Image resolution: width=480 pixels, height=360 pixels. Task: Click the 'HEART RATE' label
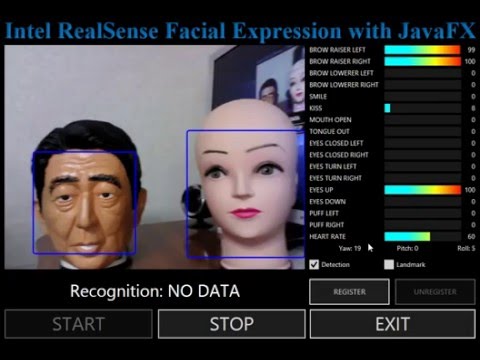click(x=327, y=236)
